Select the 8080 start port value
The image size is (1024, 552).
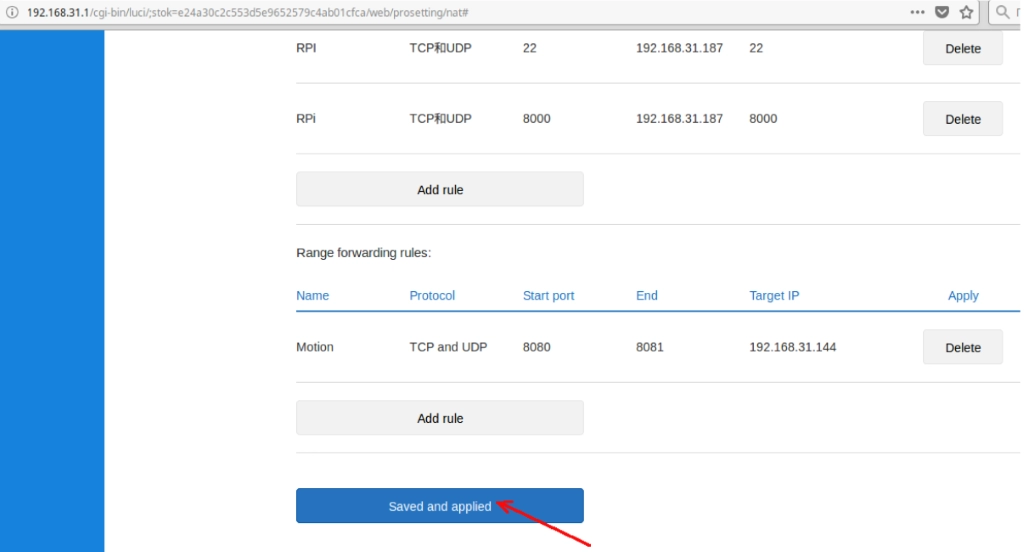(x=536, y=347)
